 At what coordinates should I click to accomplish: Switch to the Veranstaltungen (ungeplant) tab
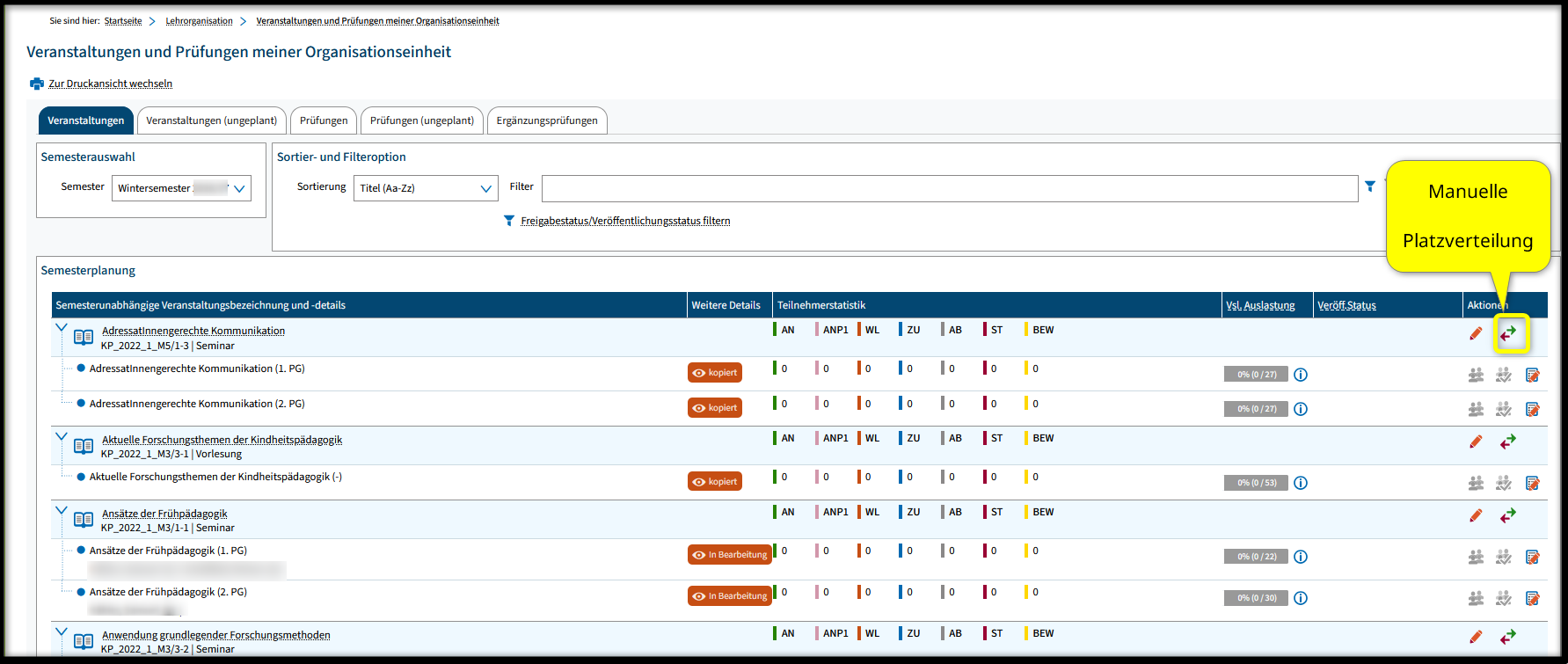click(212, 120)
